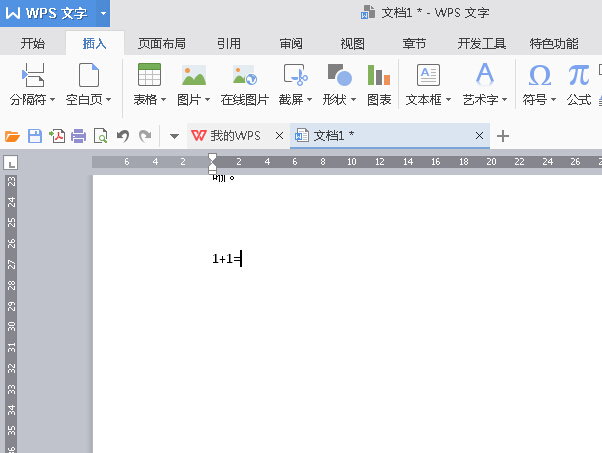This screenshot has width=602, height=453.
Task: Open the WPS 文字 application menu arrow
Action: click(103, 13)
